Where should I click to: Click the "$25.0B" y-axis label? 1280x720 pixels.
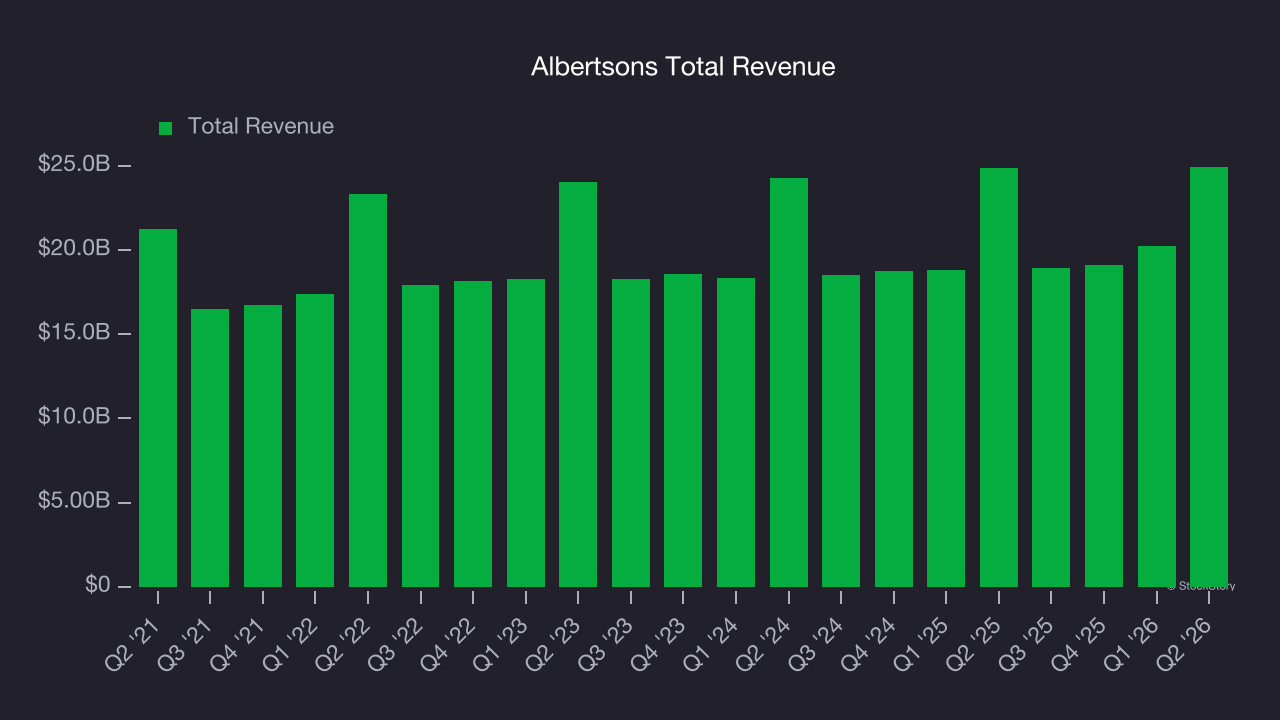pyautogui.click(x=74, y=164)
